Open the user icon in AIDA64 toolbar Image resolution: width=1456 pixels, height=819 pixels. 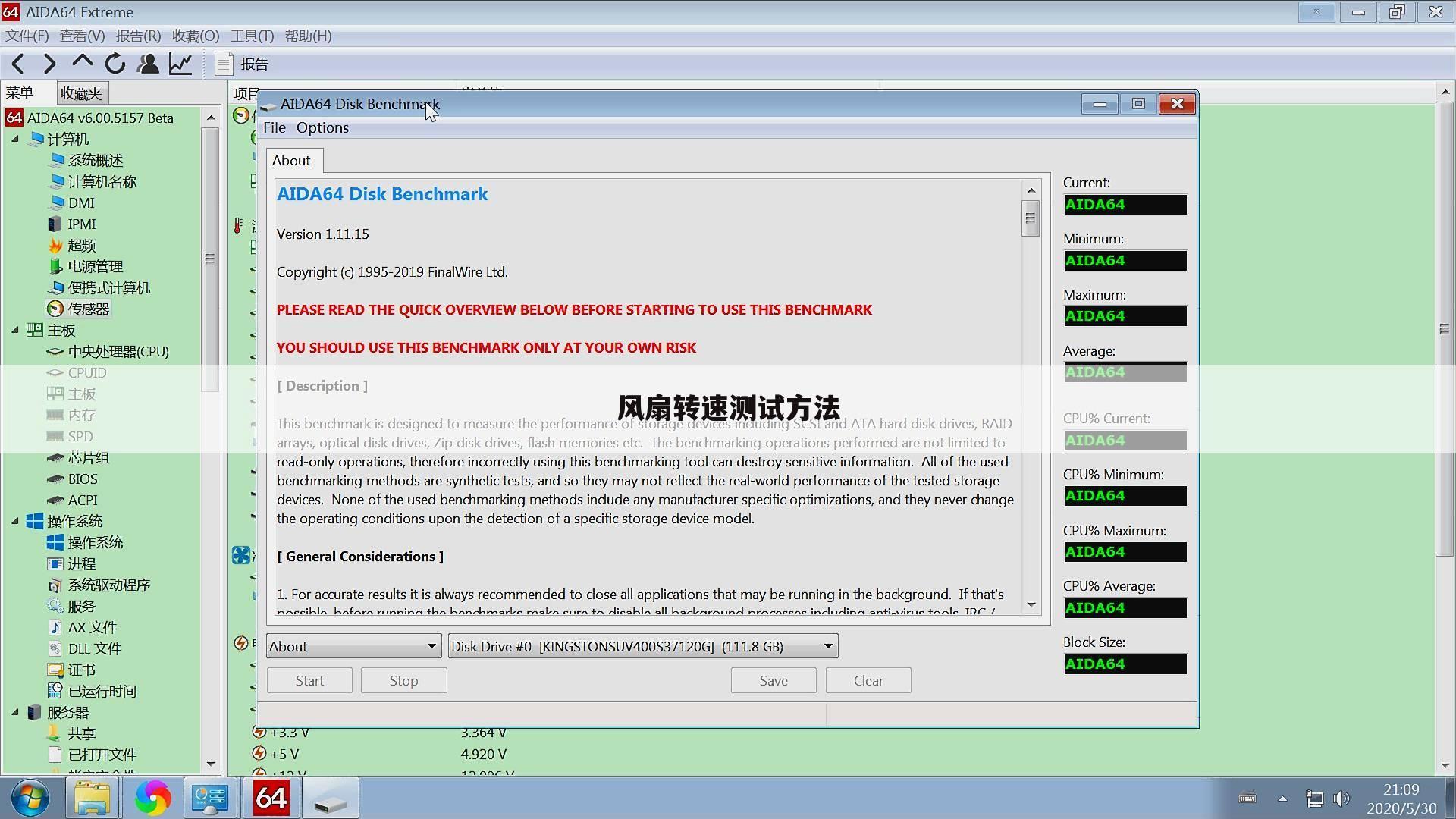(x=148, y=64)
